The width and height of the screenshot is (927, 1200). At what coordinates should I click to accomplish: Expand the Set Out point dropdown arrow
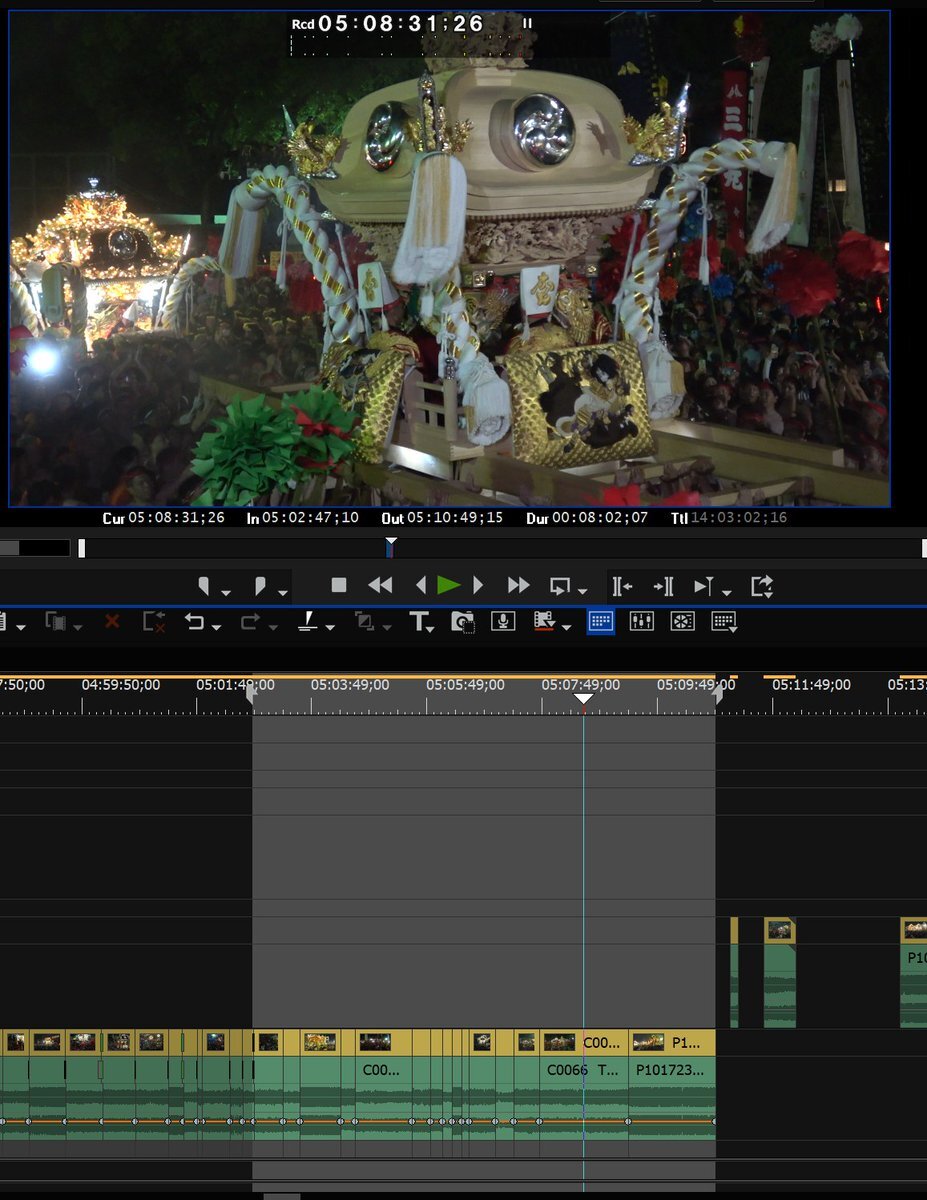click(x=283, y=592)
